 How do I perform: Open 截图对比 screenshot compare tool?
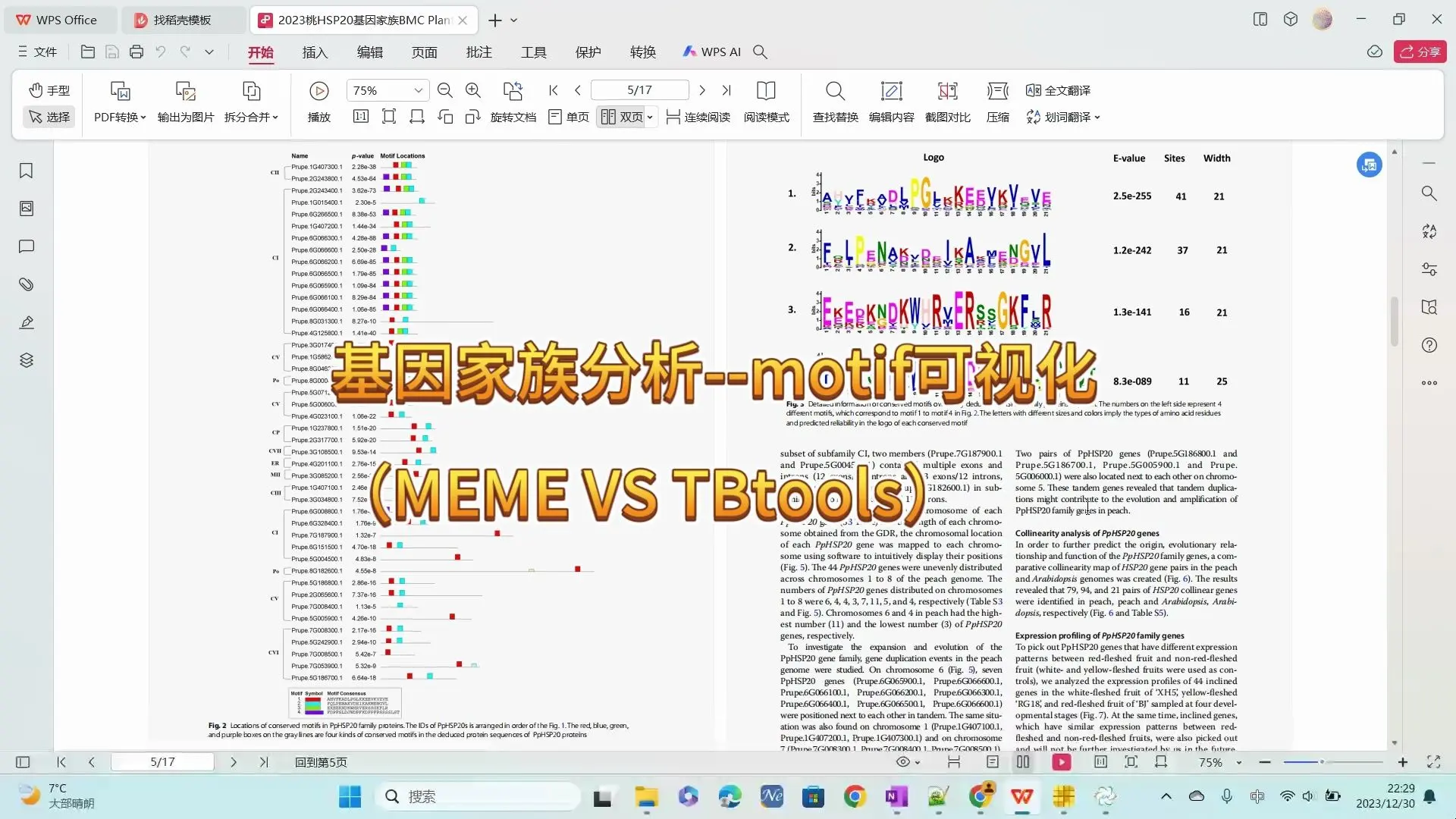coord(947,102)
